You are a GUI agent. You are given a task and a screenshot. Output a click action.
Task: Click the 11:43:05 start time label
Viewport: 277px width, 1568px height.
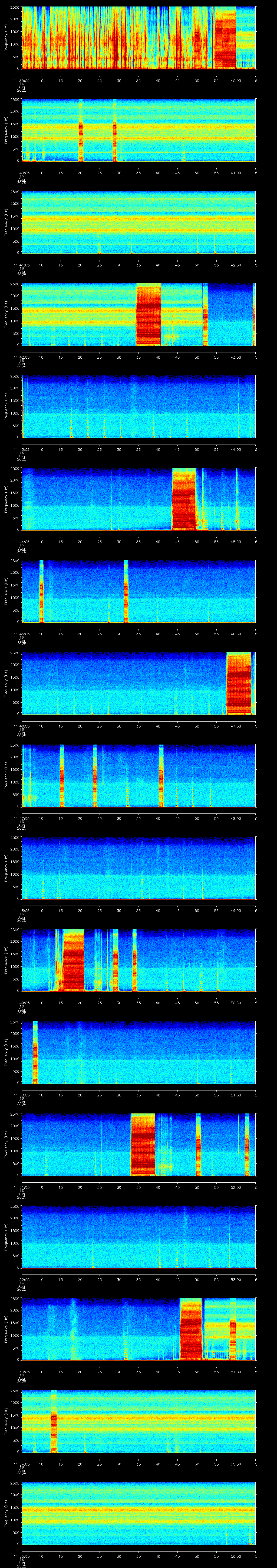coord(21,449)
